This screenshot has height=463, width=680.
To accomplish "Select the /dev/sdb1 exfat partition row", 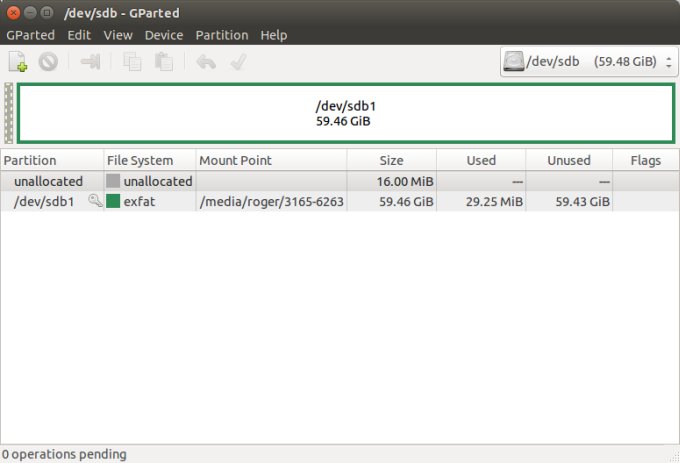I will point(300,201).
